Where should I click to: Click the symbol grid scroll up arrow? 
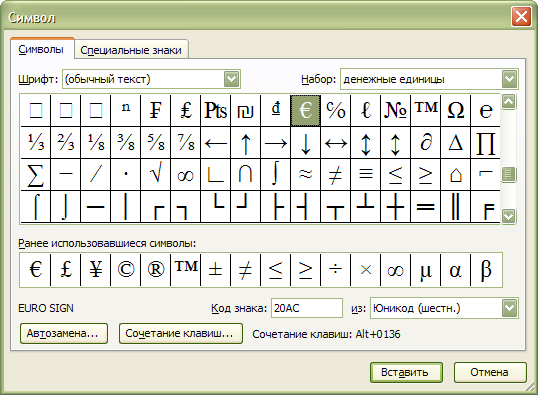click(x=508, y=102)
